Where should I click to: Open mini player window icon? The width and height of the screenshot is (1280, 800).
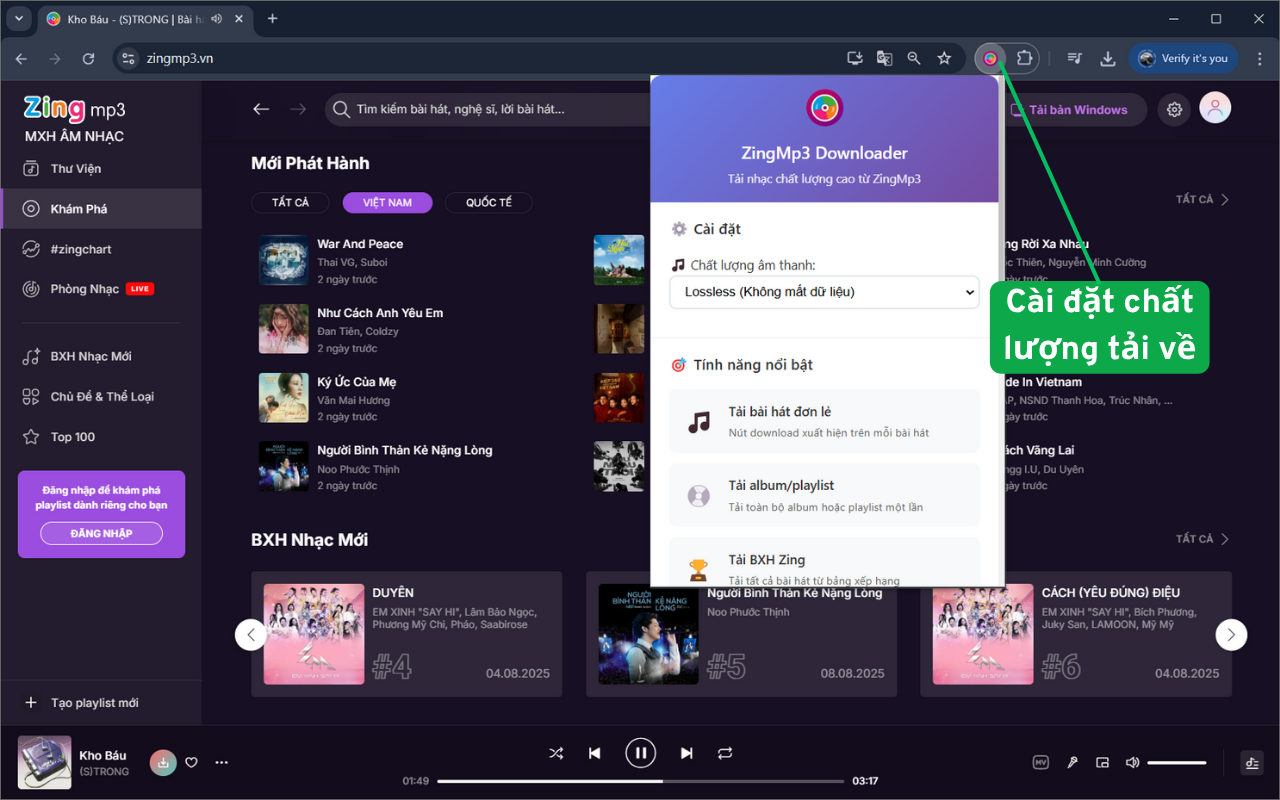point(1102,762)
